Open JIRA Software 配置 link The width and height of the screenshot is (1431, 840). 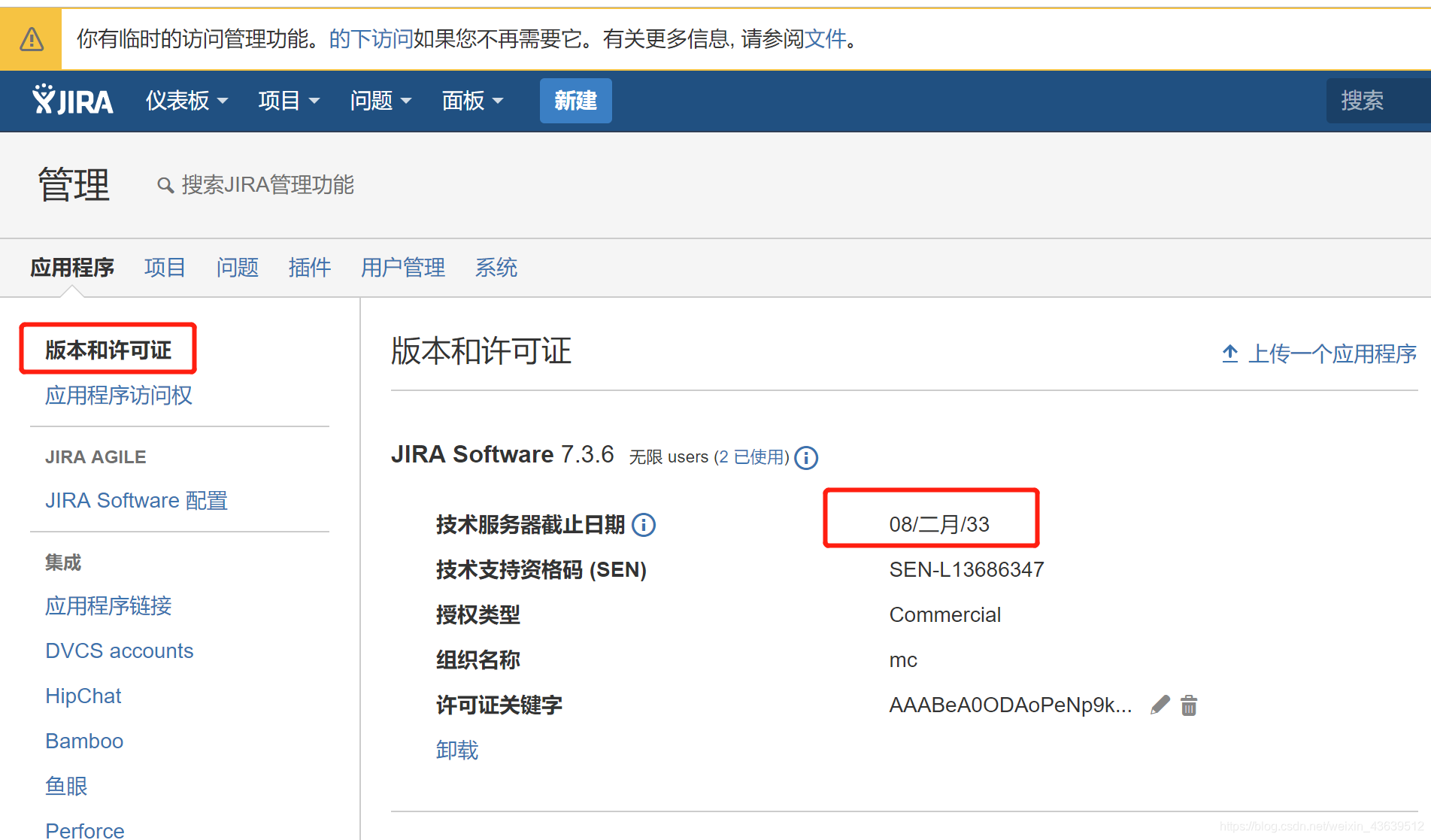coord(136,501)
